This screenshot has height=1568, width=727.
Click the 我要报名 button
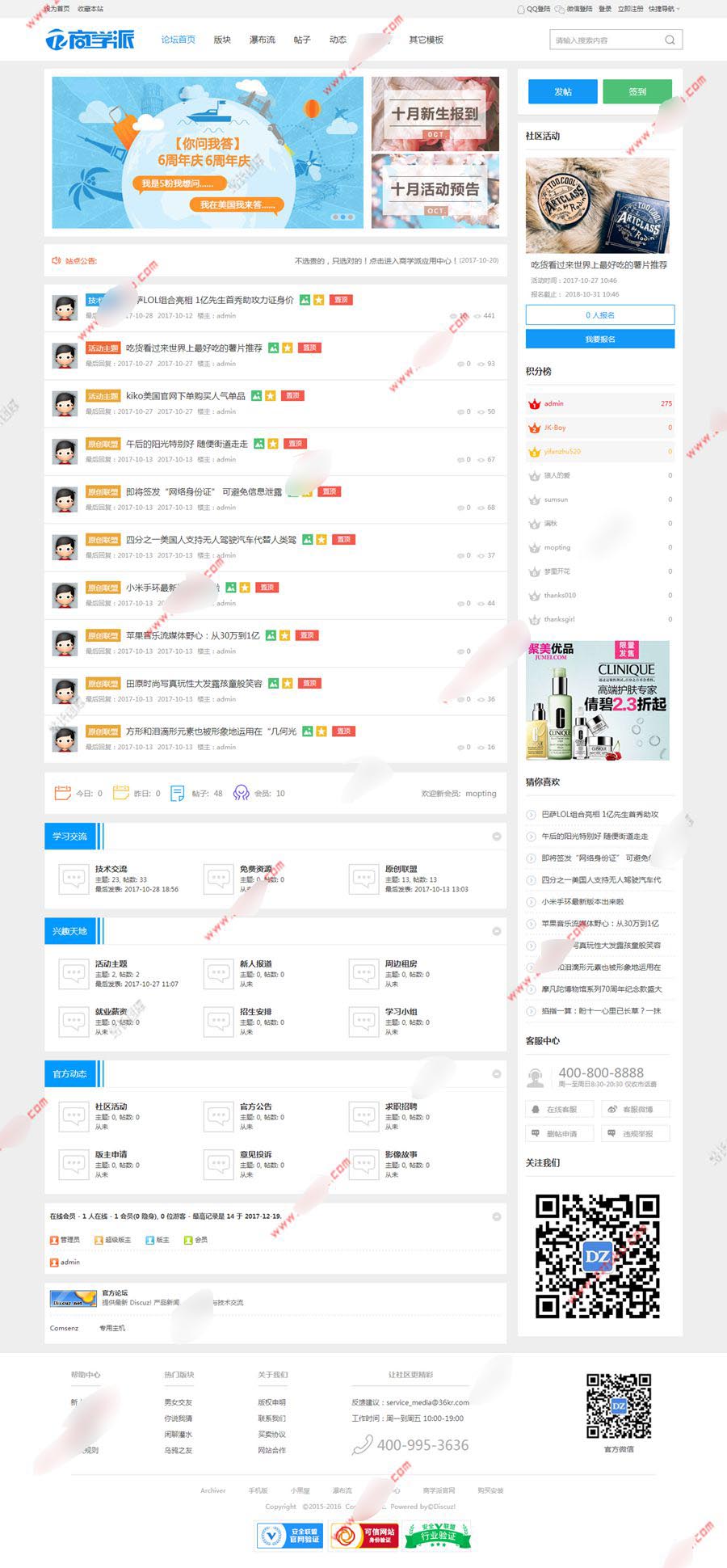pyautogui.click(x=600, y=339)
